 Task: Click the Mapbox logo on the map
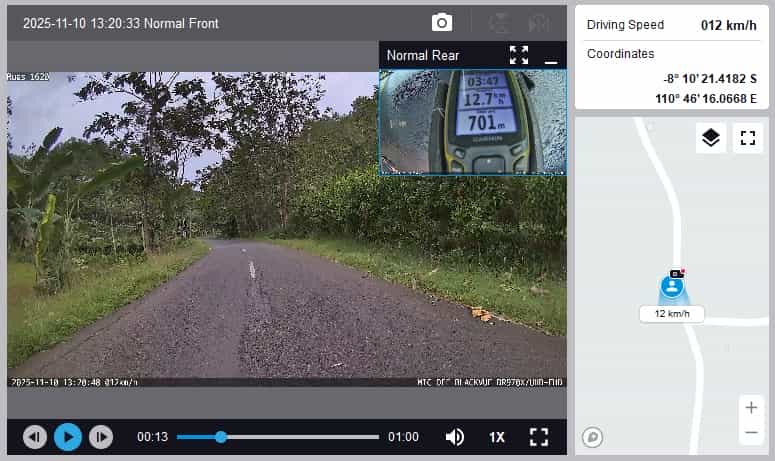593,436
